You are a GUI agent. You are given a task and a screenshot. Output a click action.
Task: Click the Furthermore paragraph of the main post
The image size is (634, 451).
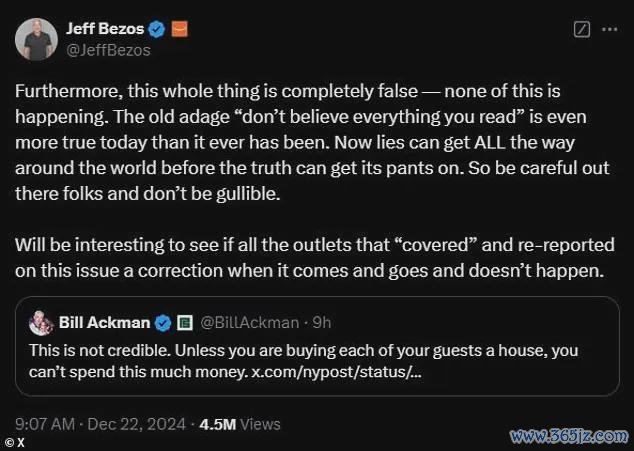point(312,142)
